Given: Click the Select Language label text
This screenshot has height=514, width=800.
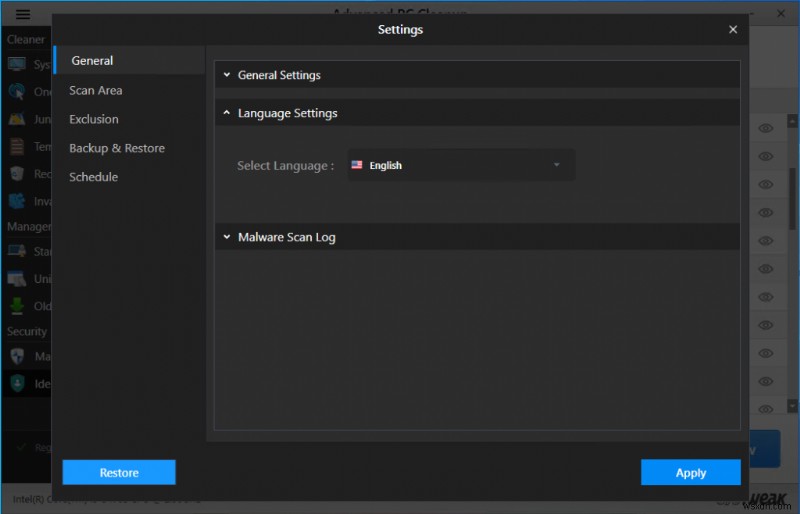Looking at the screenshot, I should coord(285,165).
